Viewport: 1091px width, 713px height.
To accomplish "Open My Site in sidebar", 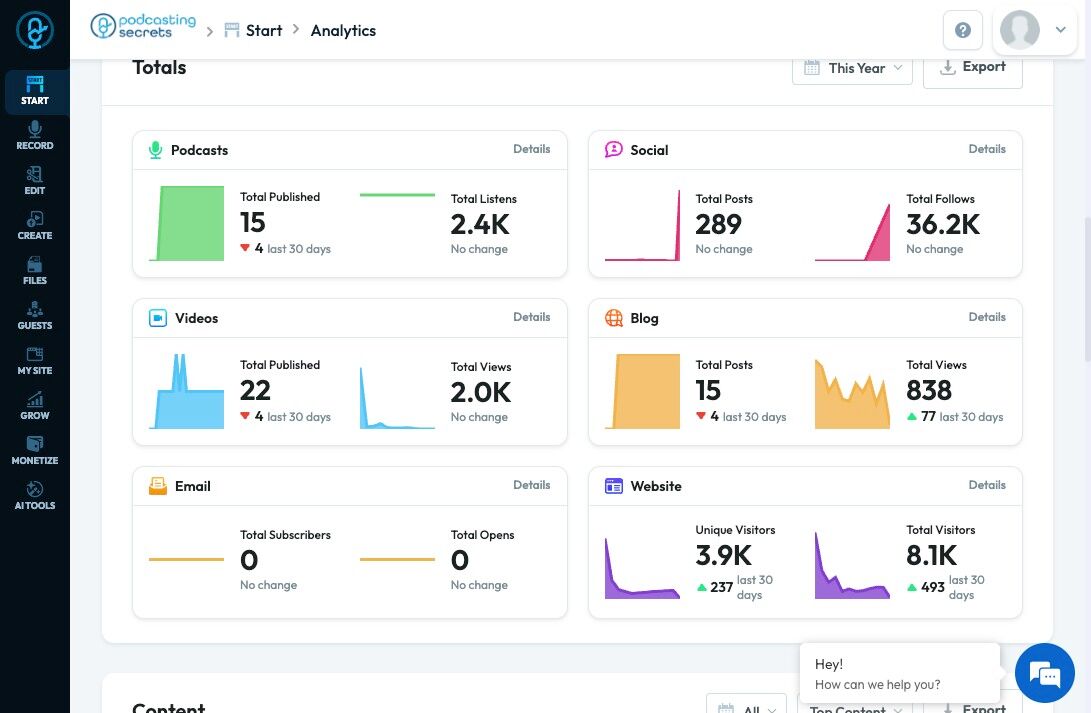I will click(x=35, y=361).
